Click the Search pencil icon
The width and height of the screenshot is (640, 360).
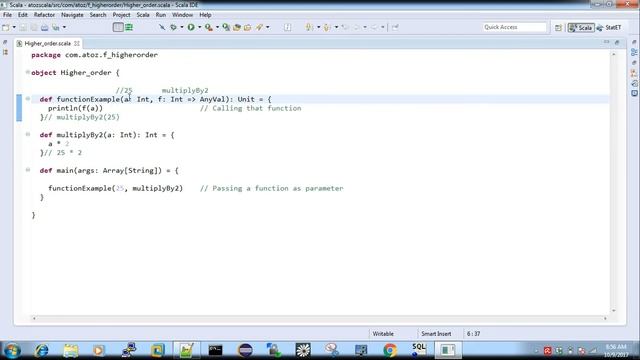click(259, 27)
